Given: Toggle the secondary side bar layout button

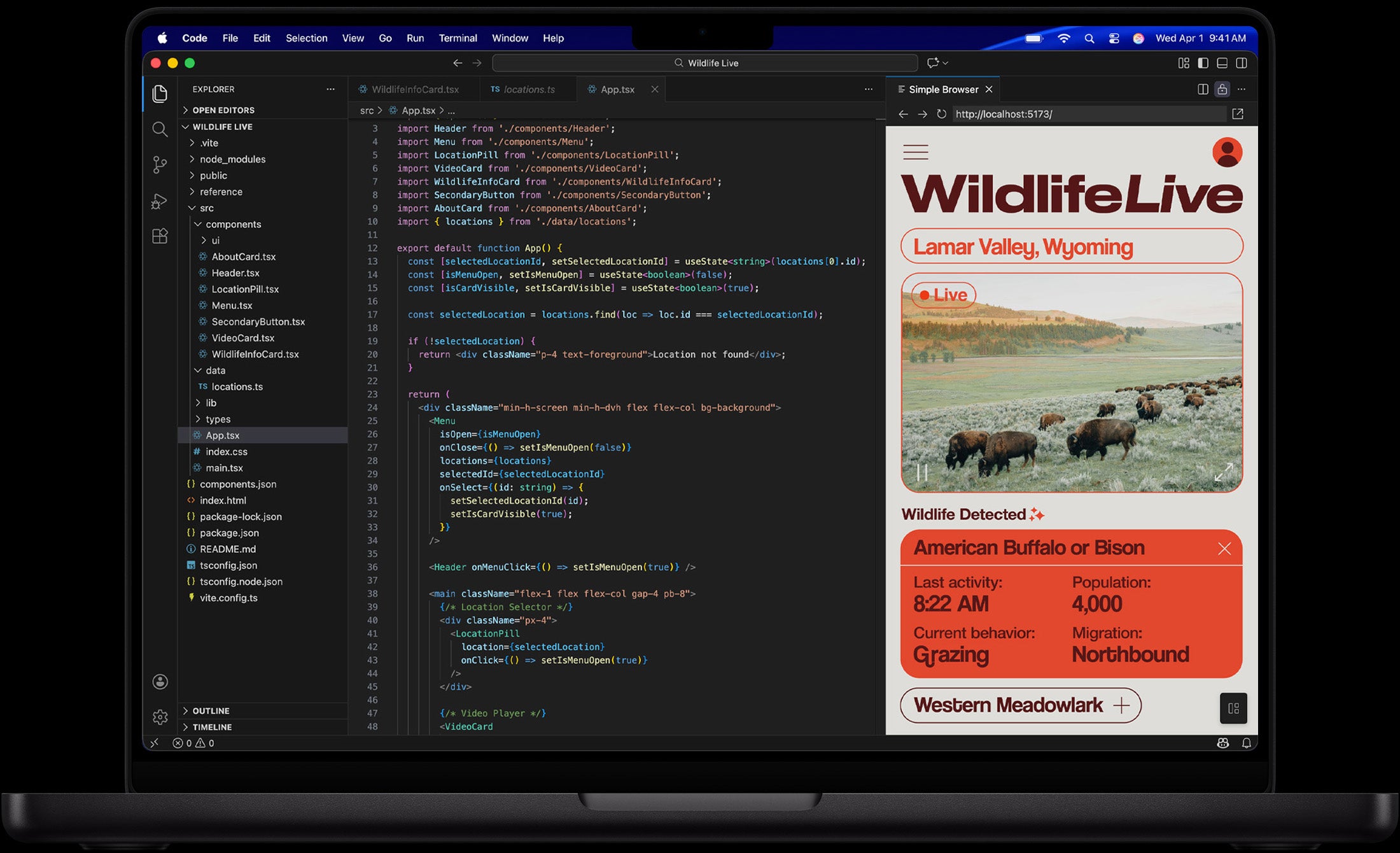Looking at the screenshot, I should coord(1241,63).
